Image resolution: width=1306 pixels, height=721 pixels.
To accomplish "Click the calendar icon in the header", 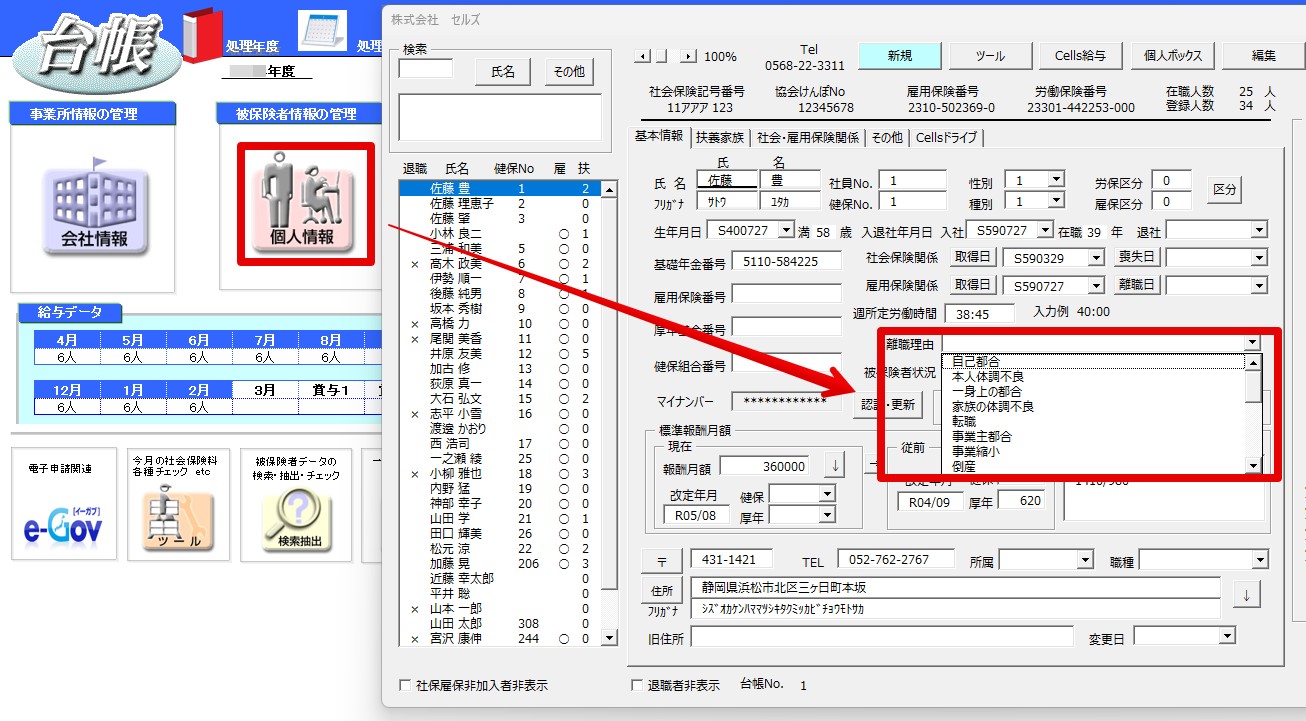I will pos(322,31).
